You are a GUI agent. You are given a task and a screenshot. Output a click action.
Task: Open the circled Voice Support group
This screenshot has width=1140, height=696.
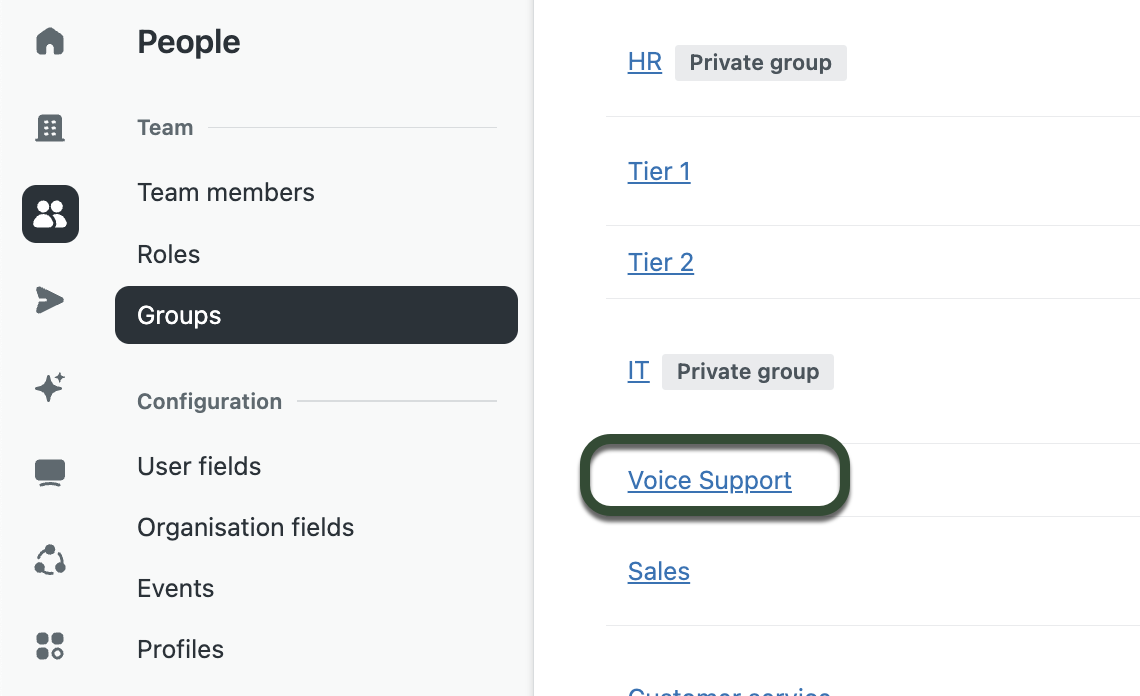pos(709,480)
